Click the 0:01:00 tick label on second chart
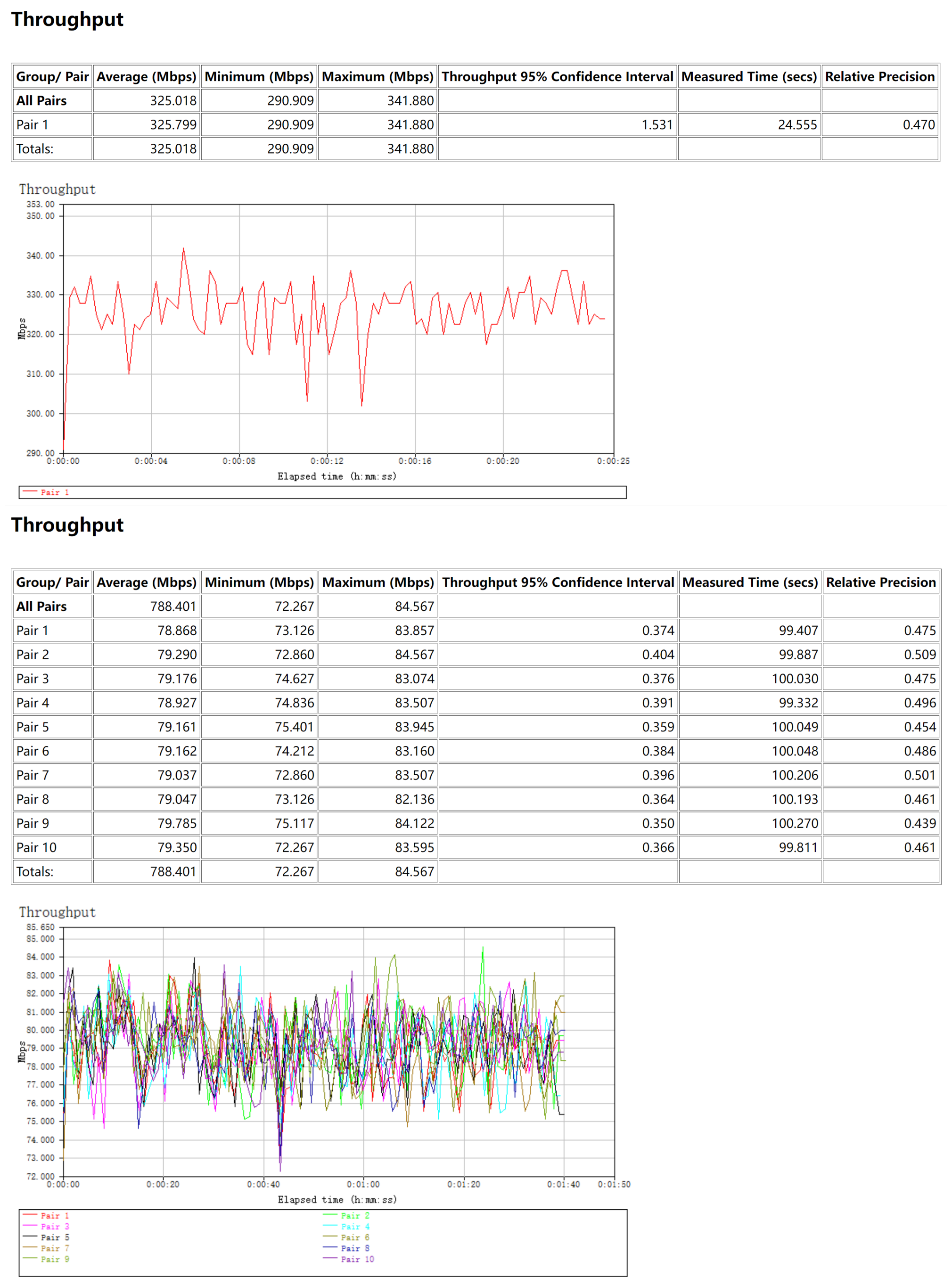 pyautogui.click(x=363, y=1184)
